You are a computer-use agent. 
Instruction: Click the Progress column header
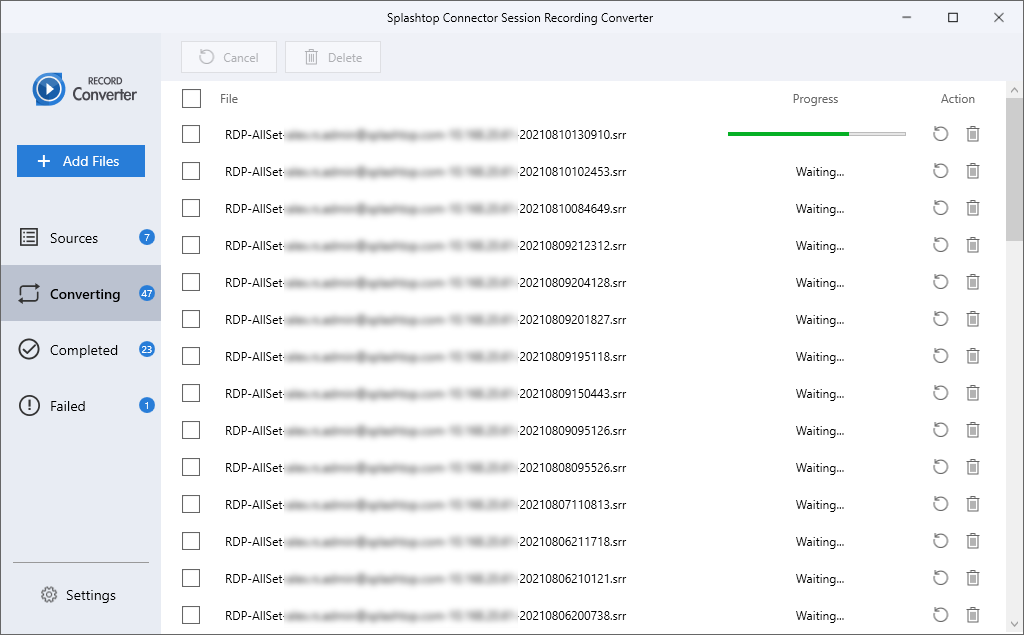pos(815,99)
